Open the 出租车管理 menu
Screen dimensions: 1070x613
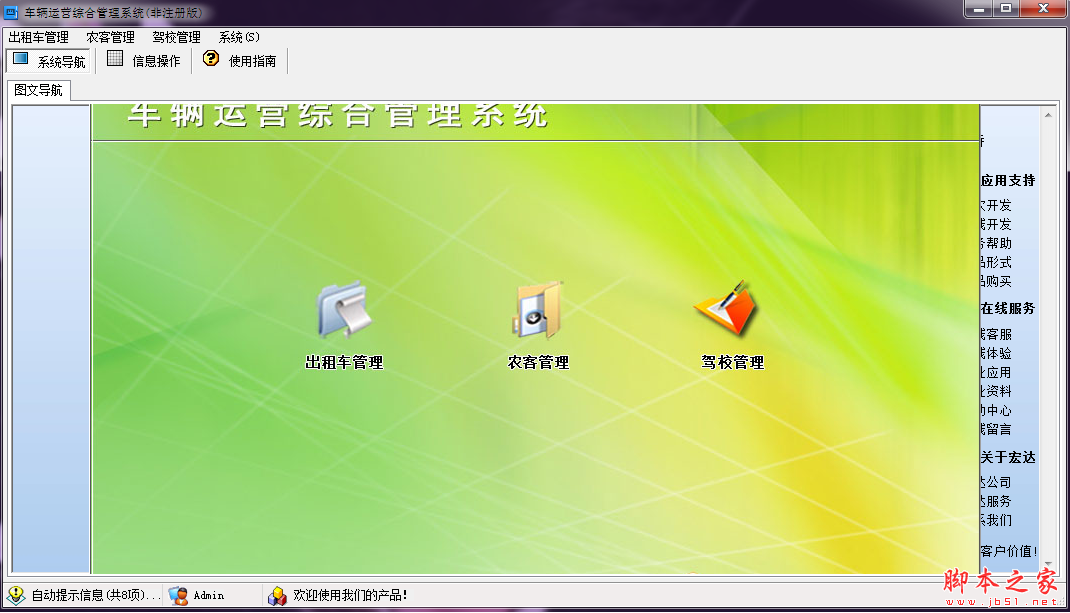click(x=38, y=37)
